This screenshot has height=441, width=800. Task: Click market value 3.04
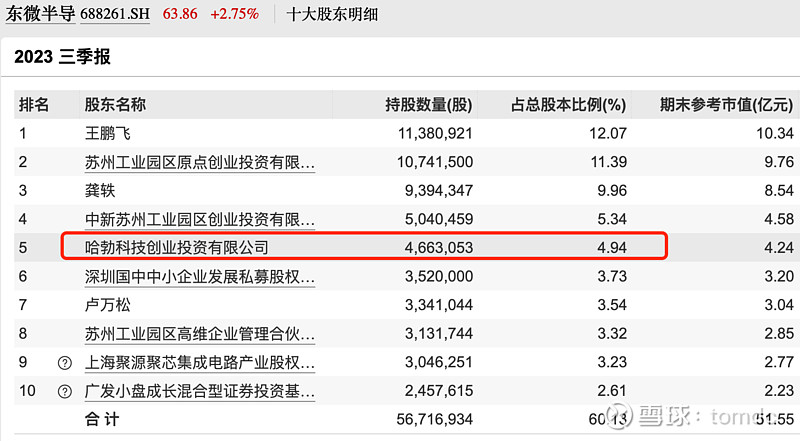tap(779, 305)
